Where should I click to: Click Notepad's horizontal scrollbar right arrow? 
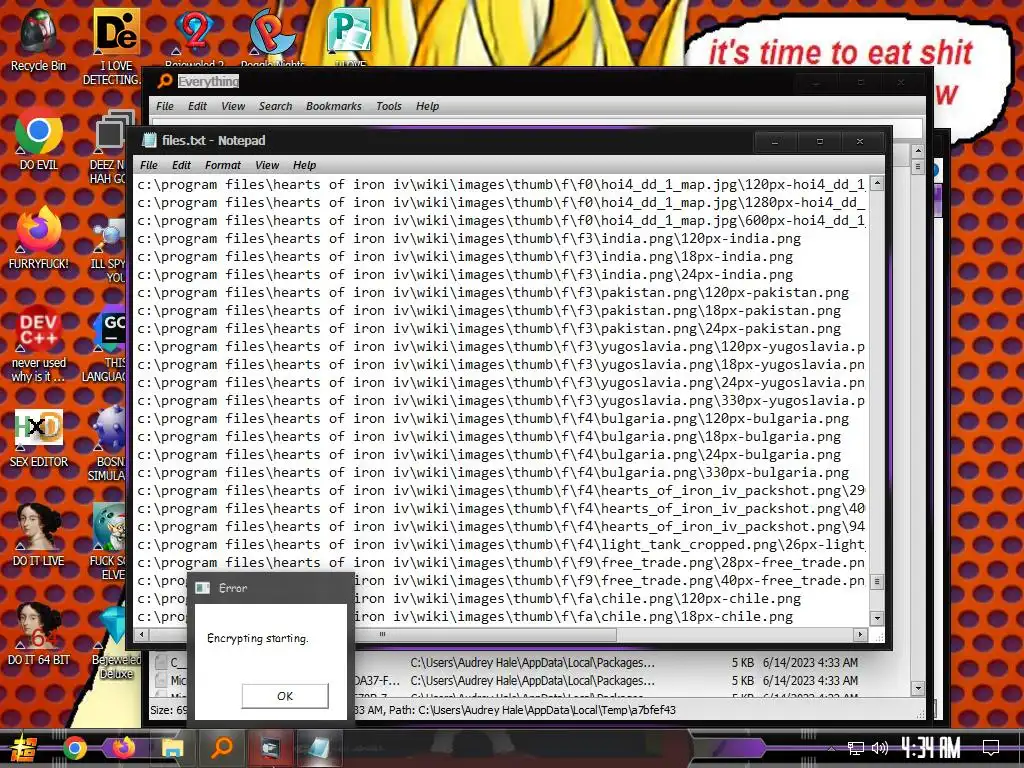tap(861, 634)
